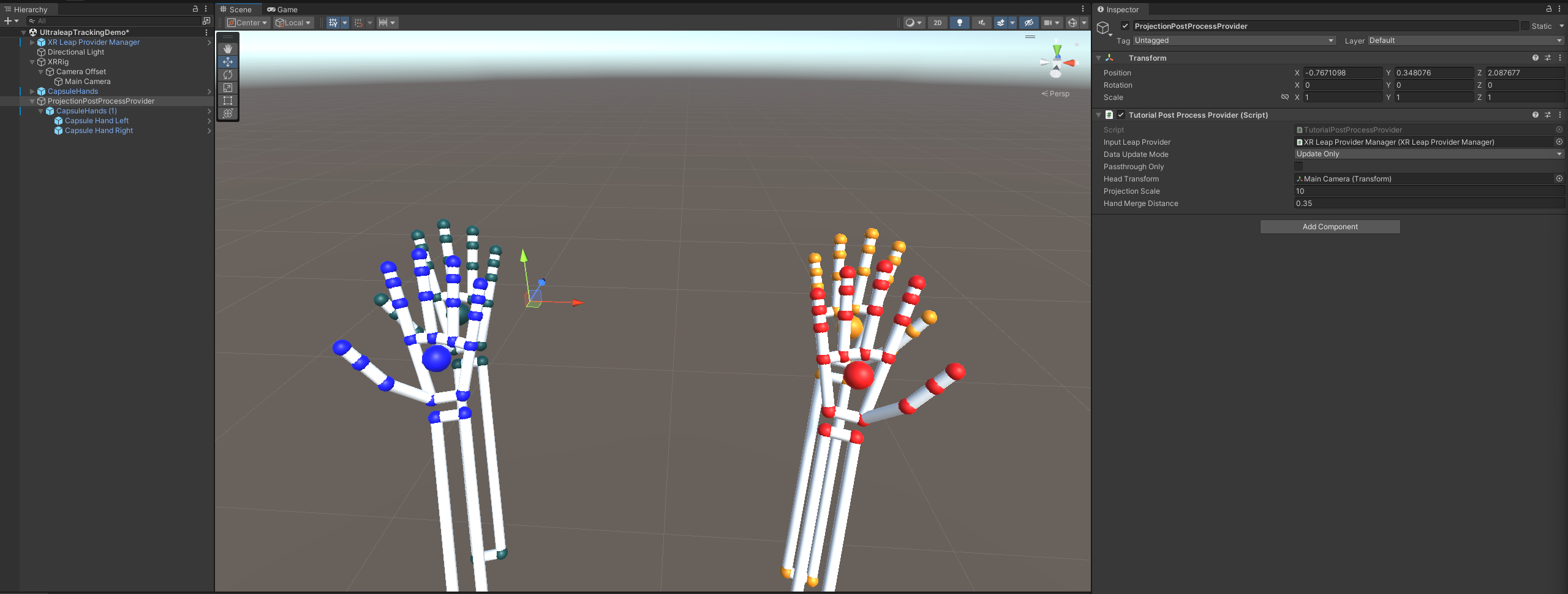Click the Projection Scale input field
Screen dimensions: 1568x594
[x=1429, y=191]
